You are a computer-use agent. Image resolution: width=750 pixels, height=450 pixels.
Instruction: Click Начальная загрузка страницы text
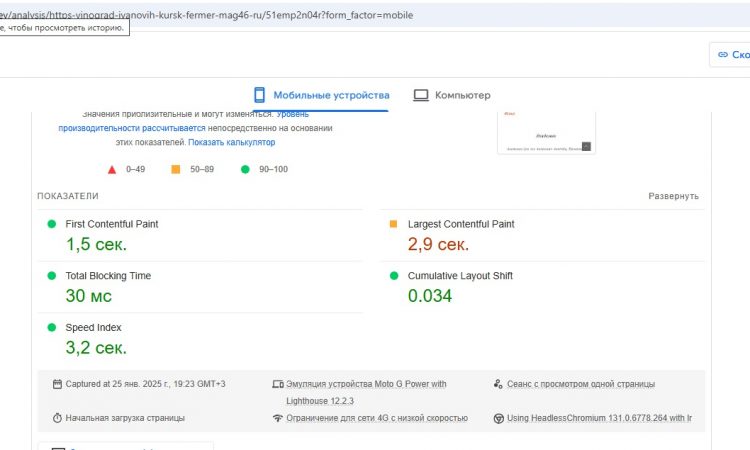[x=125, y=417]
